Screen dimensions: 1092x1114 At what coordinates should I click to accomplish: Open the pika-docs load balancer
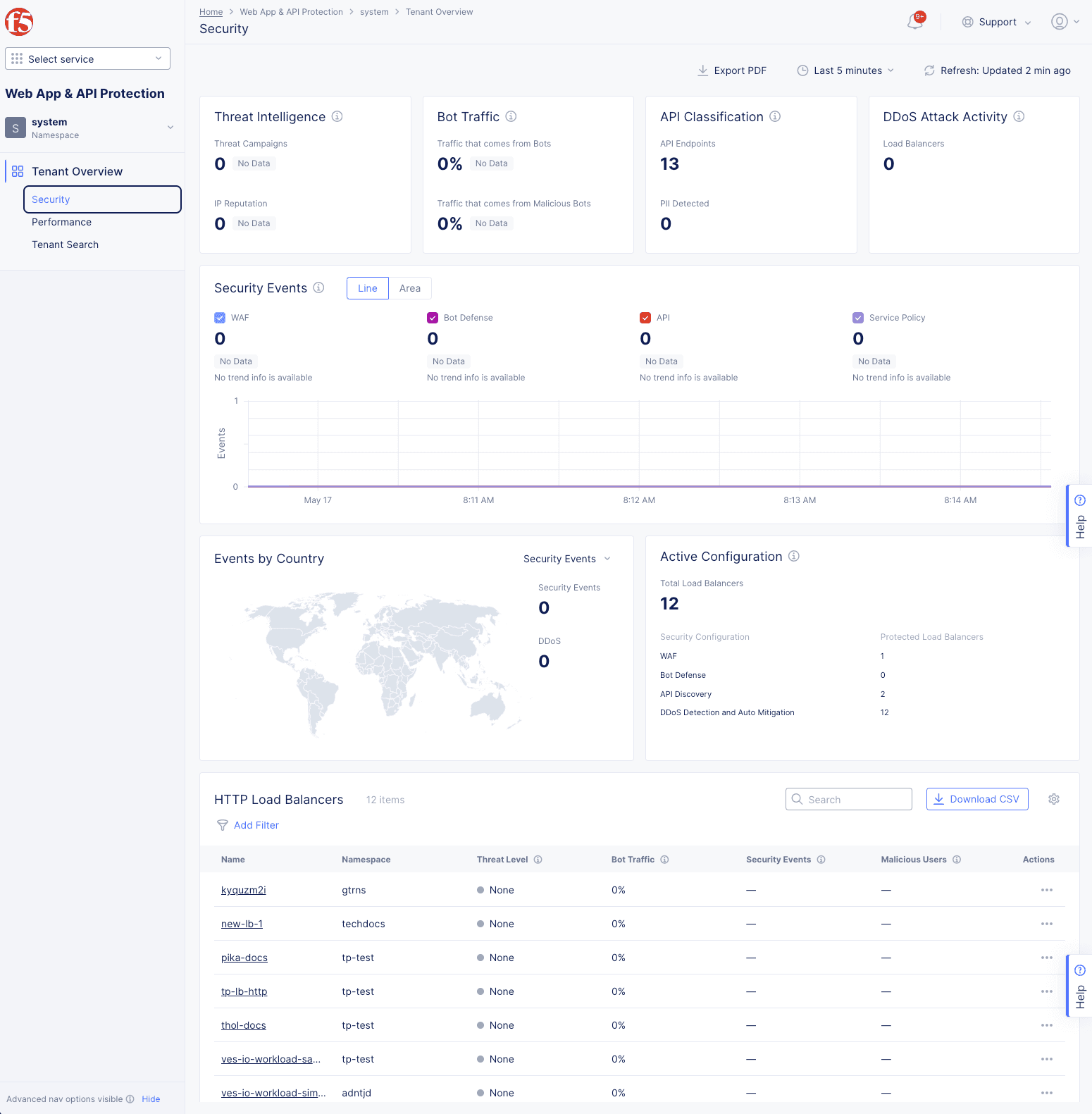[244, 958]
